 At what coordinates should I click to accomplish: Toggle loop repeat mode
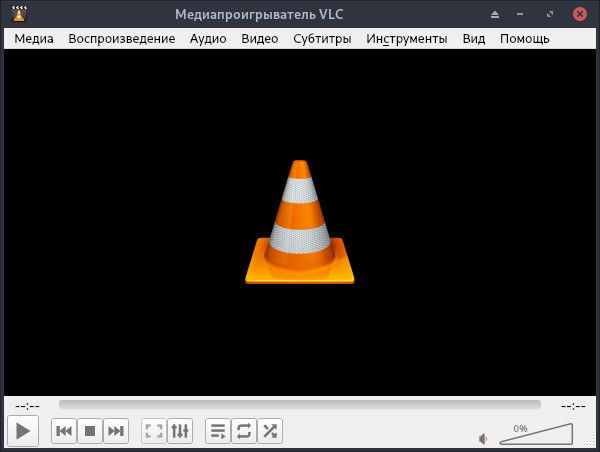(x=244, y=431)
